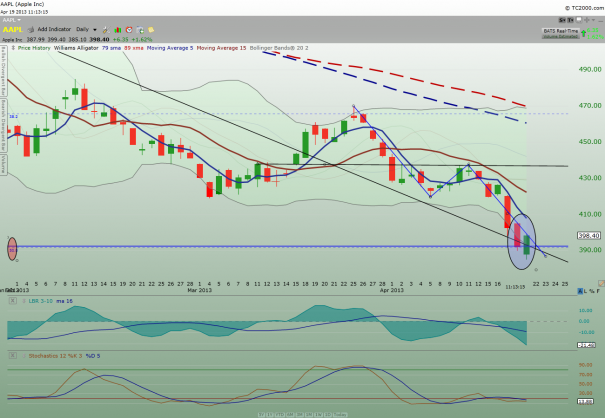Viewport: 605px width, 418px height.
Task: Select the 1W time range button
Action: [x=319, y=415]
